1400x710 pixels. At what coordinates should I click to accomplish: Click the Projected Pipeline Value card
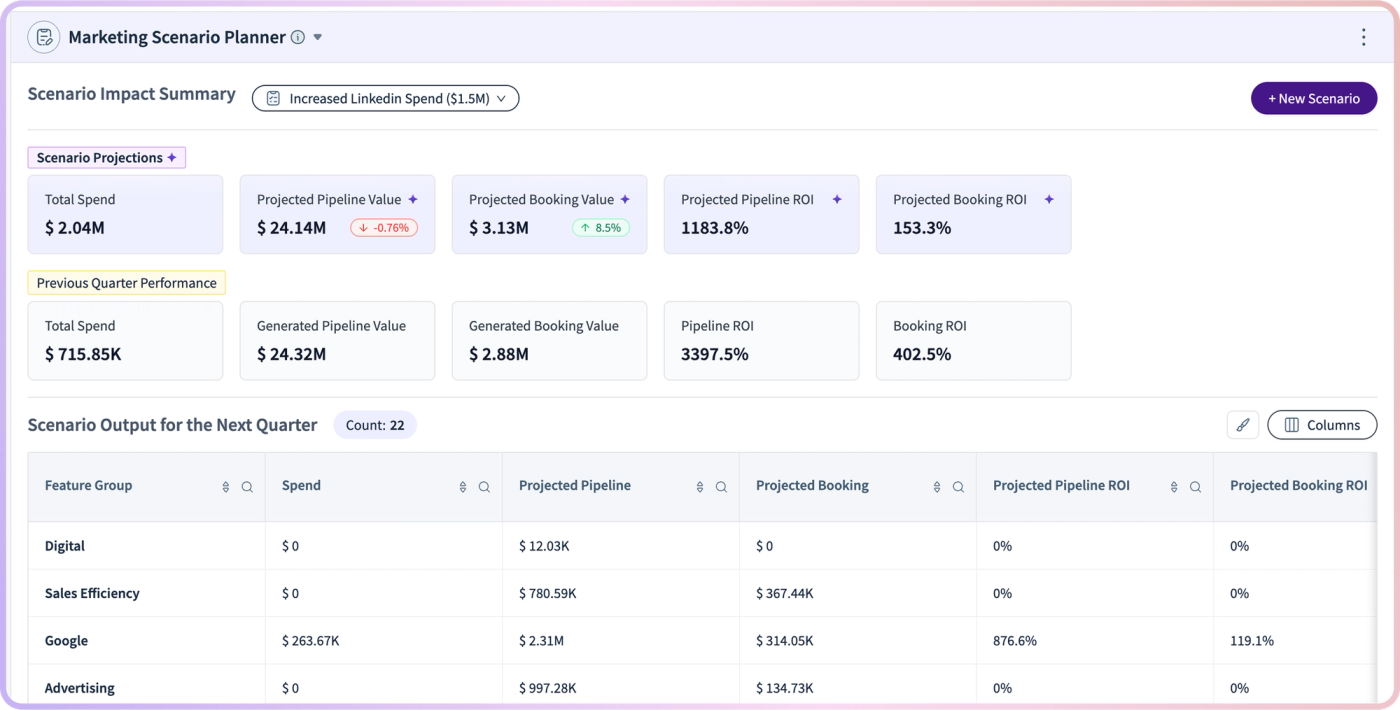coord(337,214)
